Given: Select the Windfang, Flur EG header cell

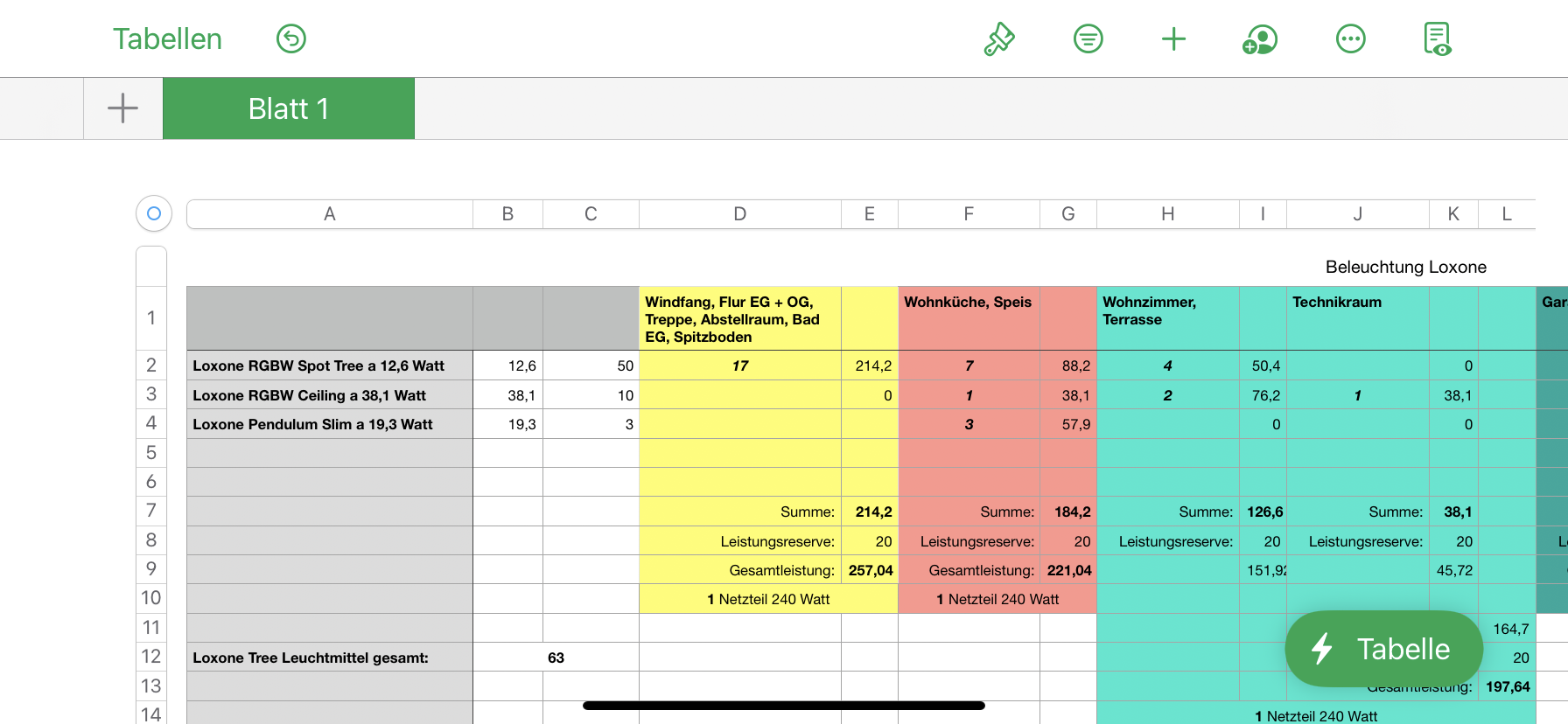Looking at the screenshot, I should pyautogui.click(x=740, y=319).
